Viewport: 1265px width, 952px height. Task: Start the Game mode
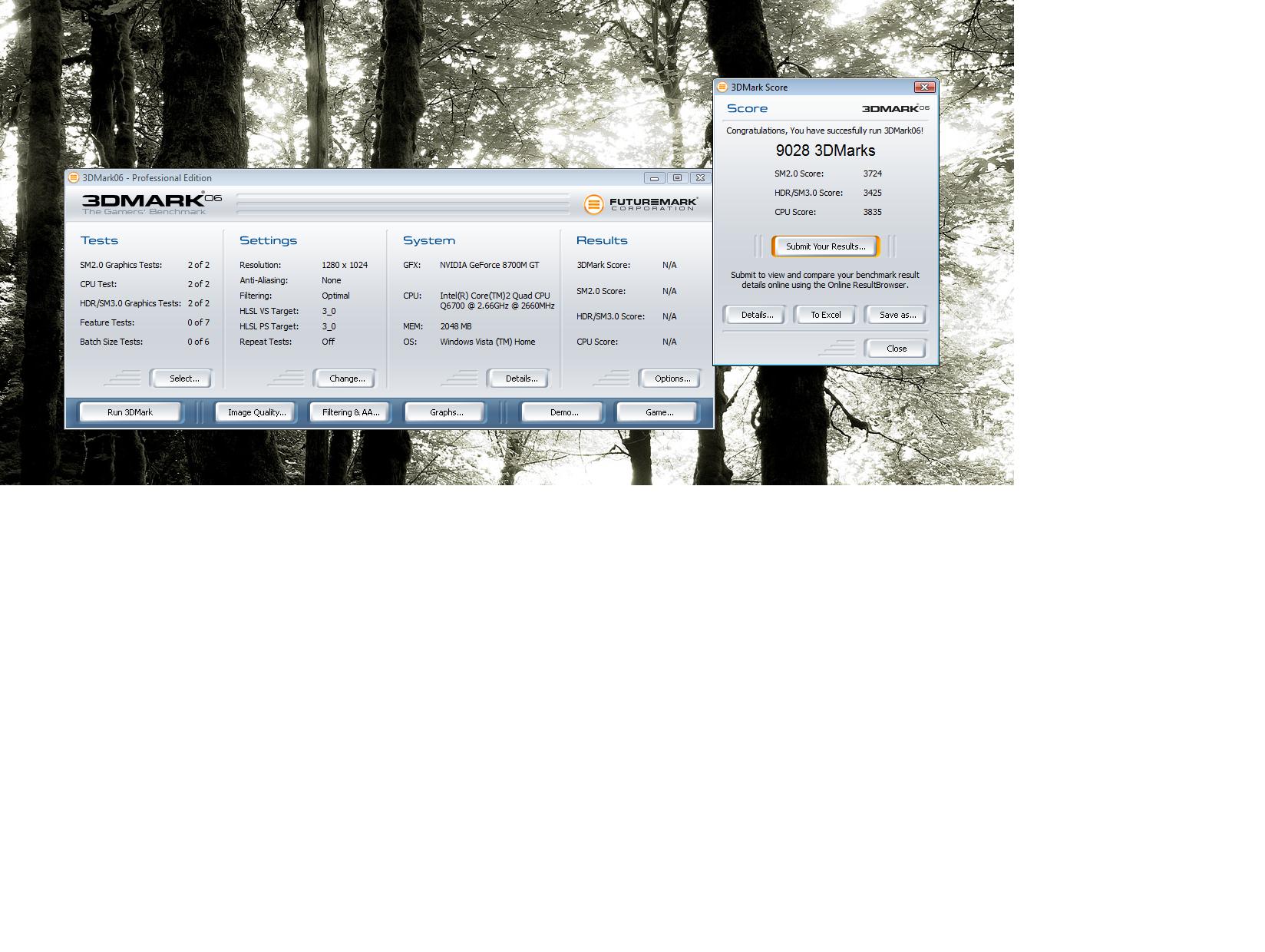659,412
